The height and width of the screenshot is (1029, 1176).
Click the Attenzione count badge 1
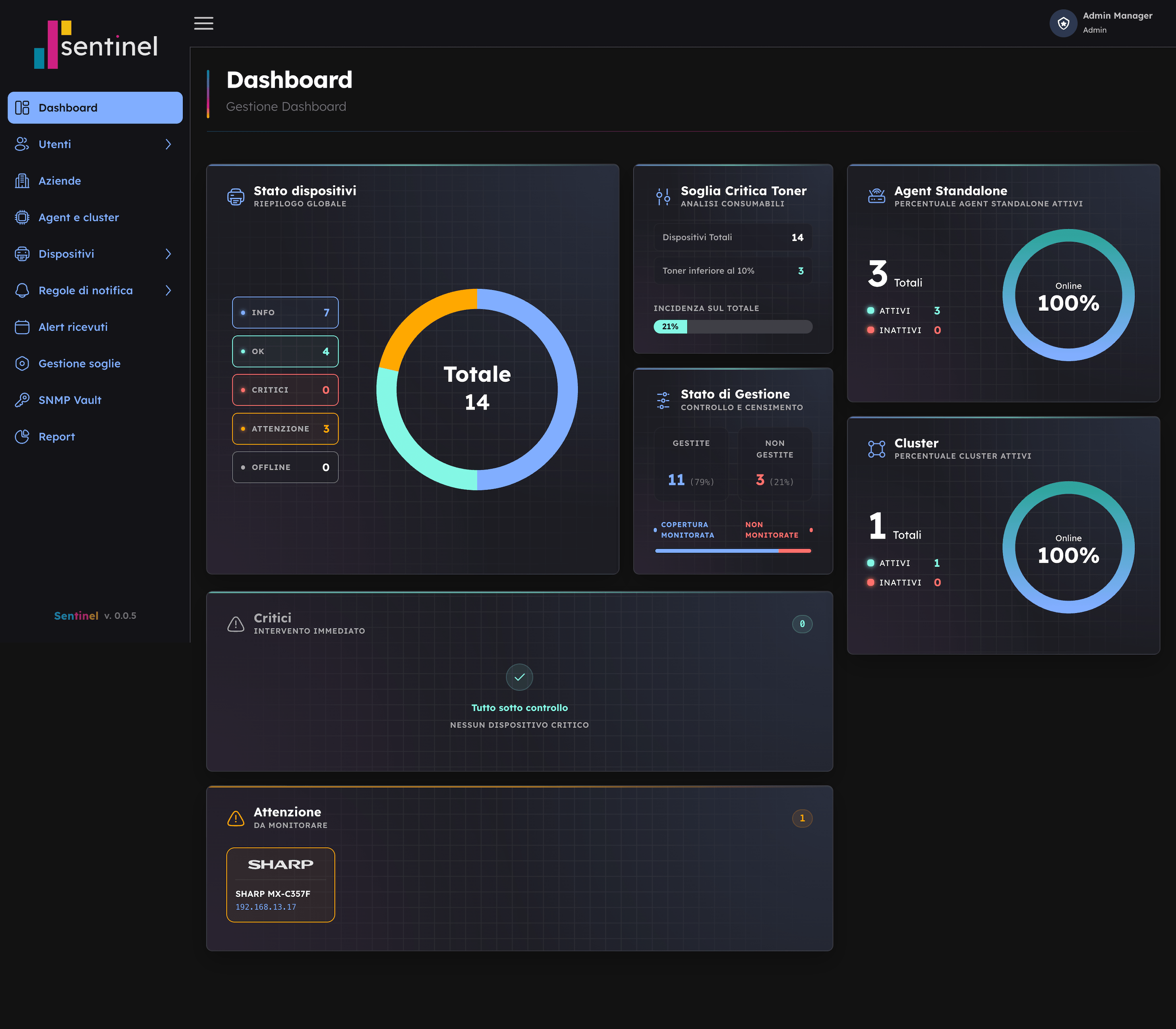tap(802, 818)
